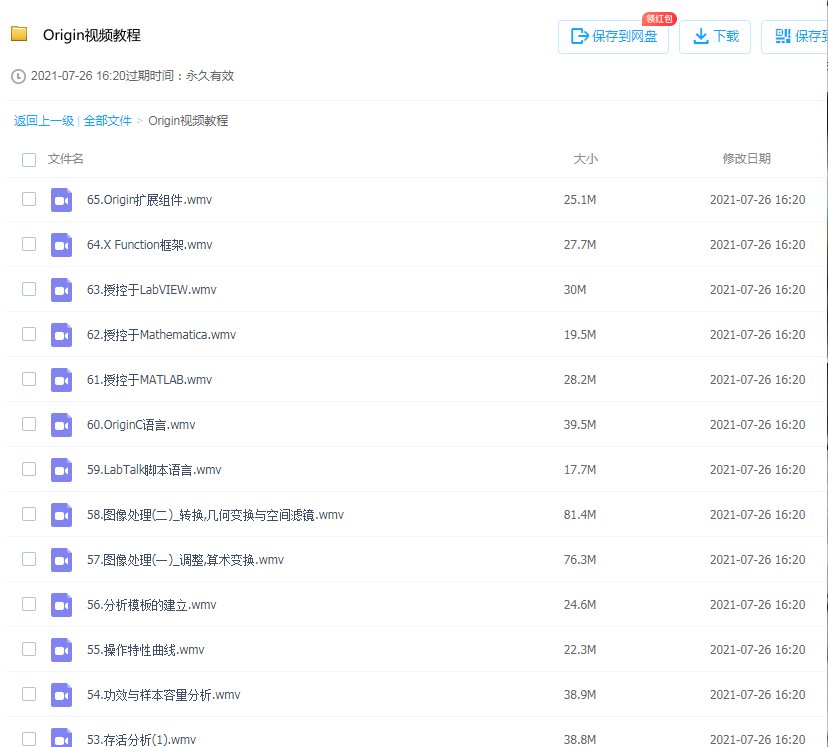
Task: Click the video icon beside 63.授控于LabVIEW.wmv
Action: (61, 289)
